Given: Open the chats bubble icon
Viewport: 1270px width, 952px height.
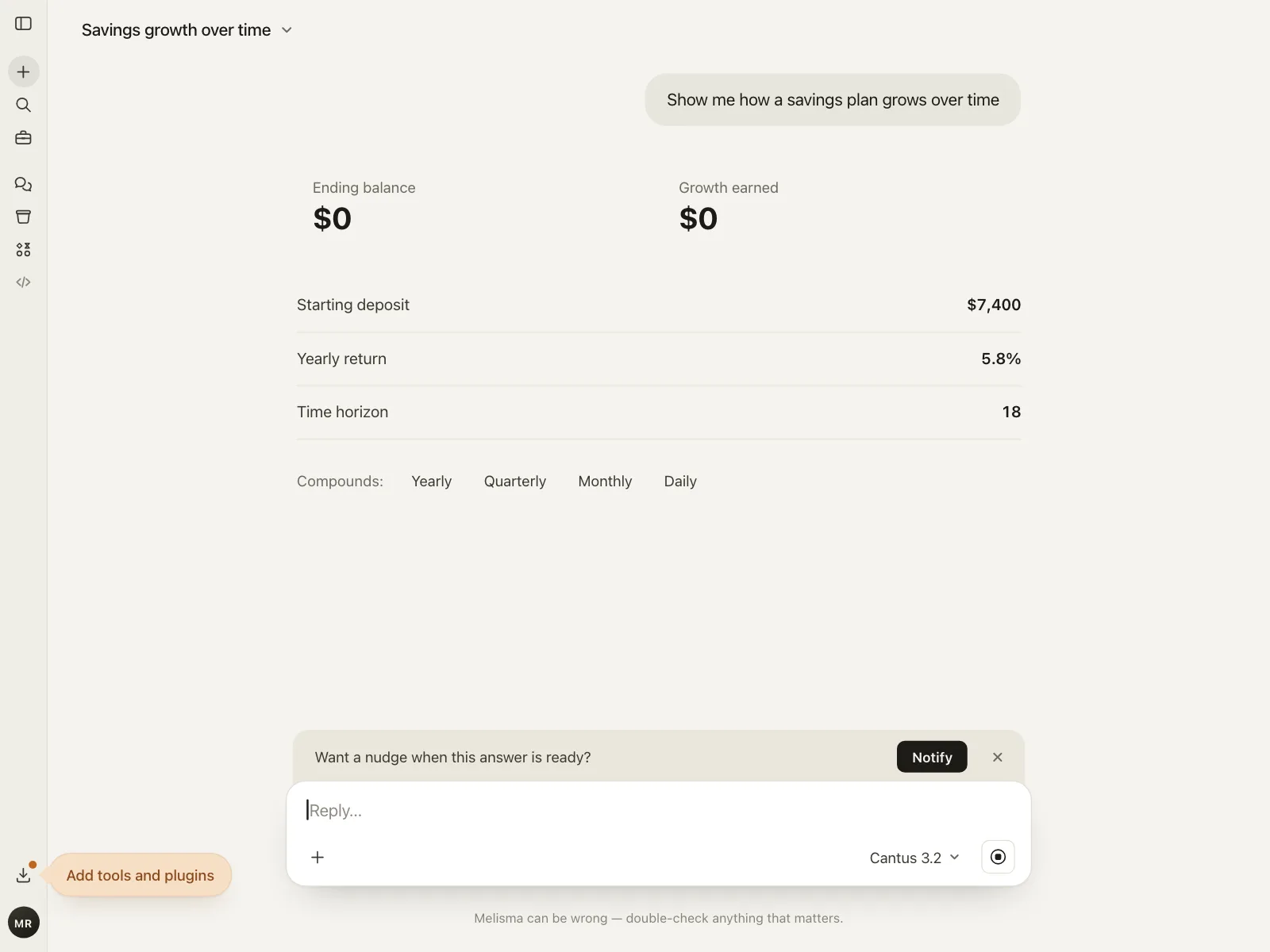Looking at the screenshot, I should 24,184.
